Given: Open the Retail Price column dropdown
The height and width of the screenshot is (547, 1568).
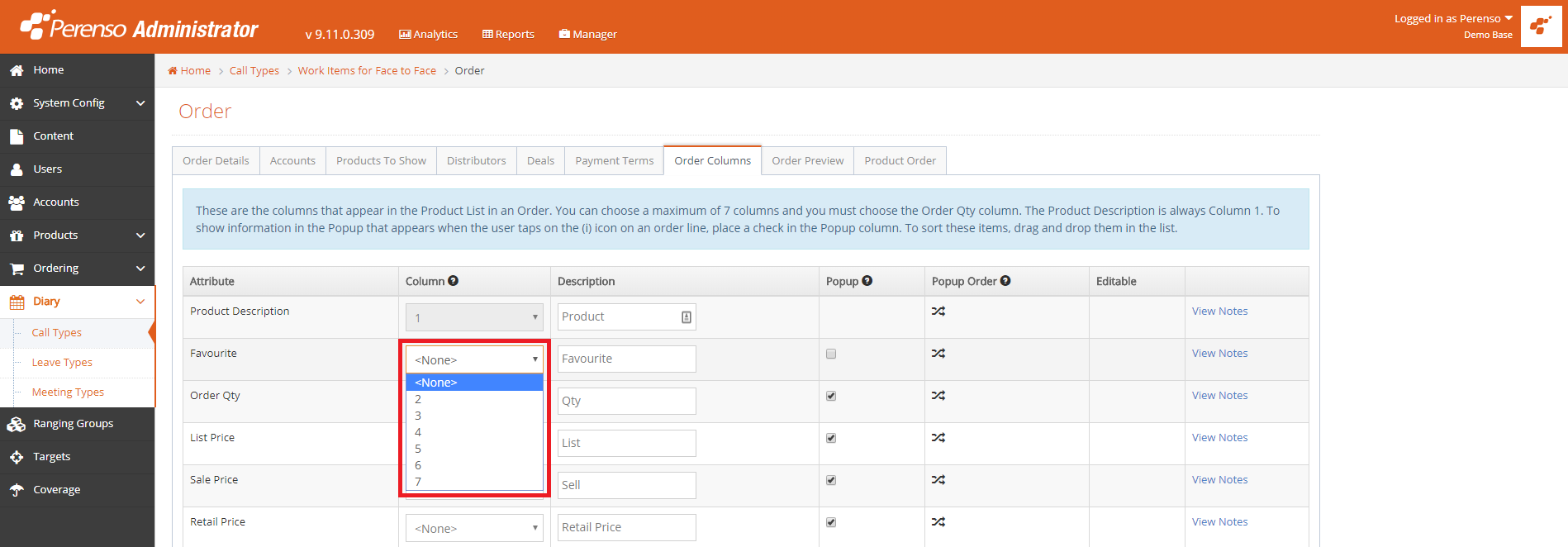Looking at the screenshot, I should point(474,528).
